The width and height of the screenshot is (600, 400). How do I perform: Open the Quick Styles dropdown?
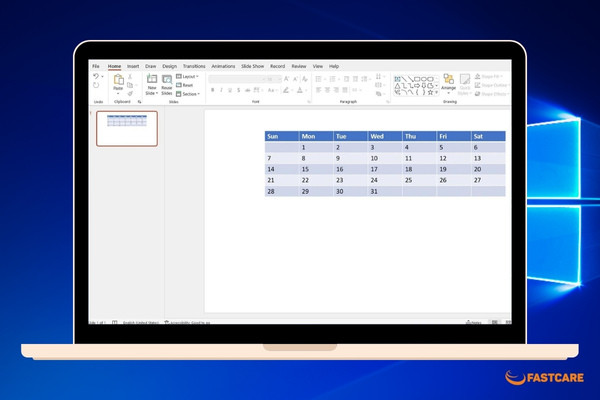[465, 85]
